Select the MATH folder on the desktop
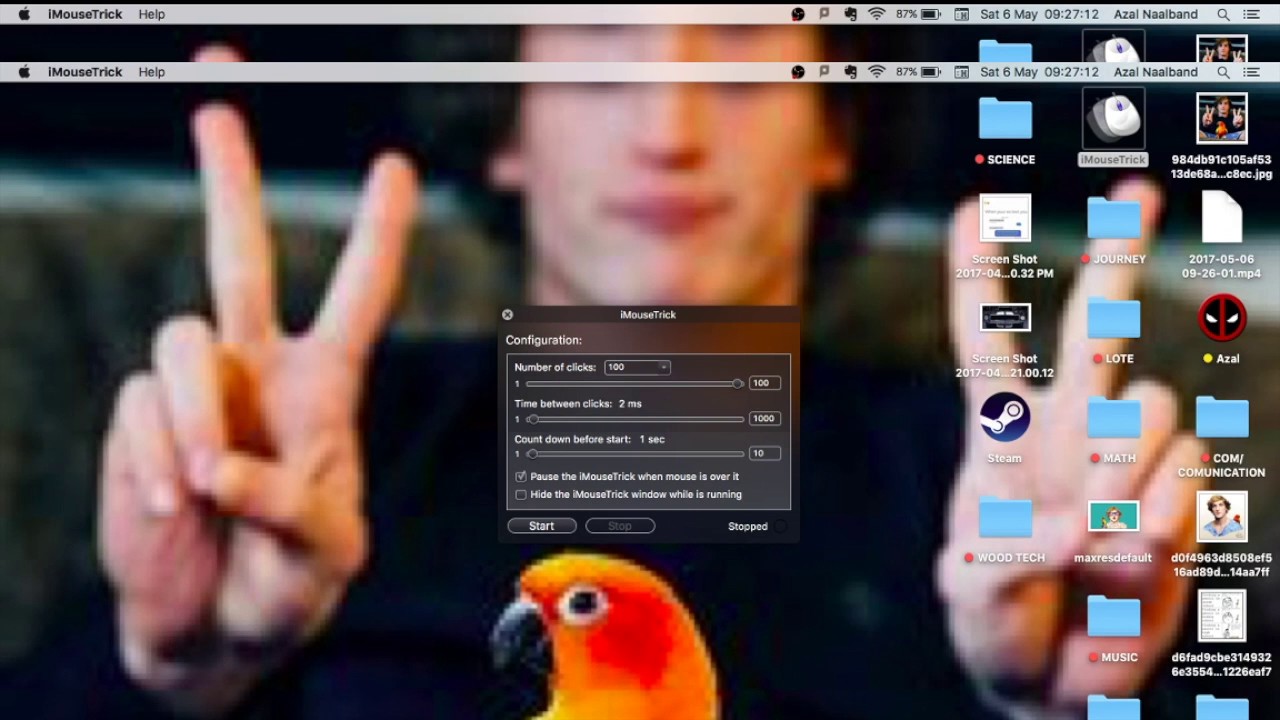This screenshot has height=720, width=1280. [x=1113, y=418]
